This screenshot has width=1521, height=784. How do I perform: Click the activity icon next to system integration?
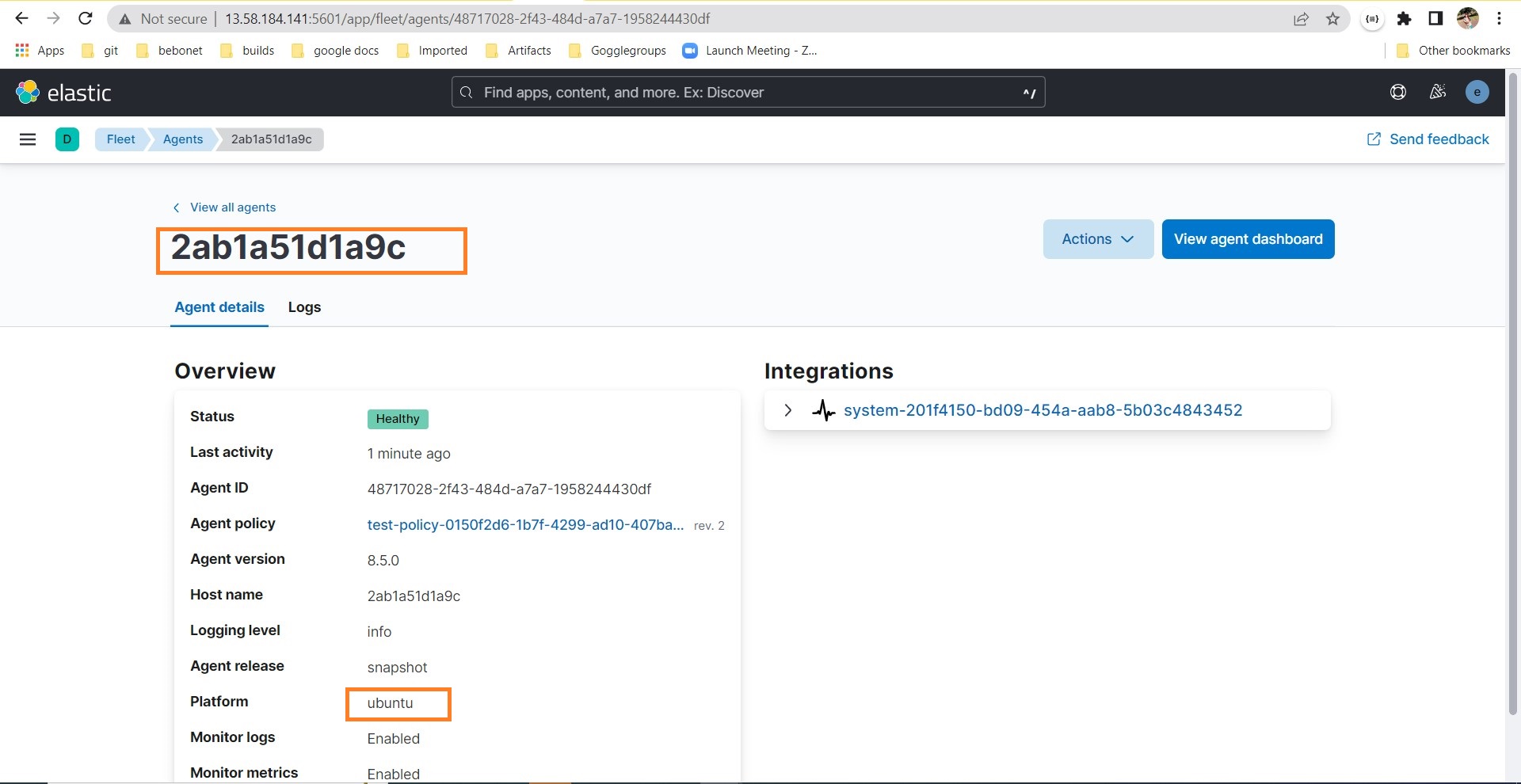pyautogui.click(x=824, y=410)
